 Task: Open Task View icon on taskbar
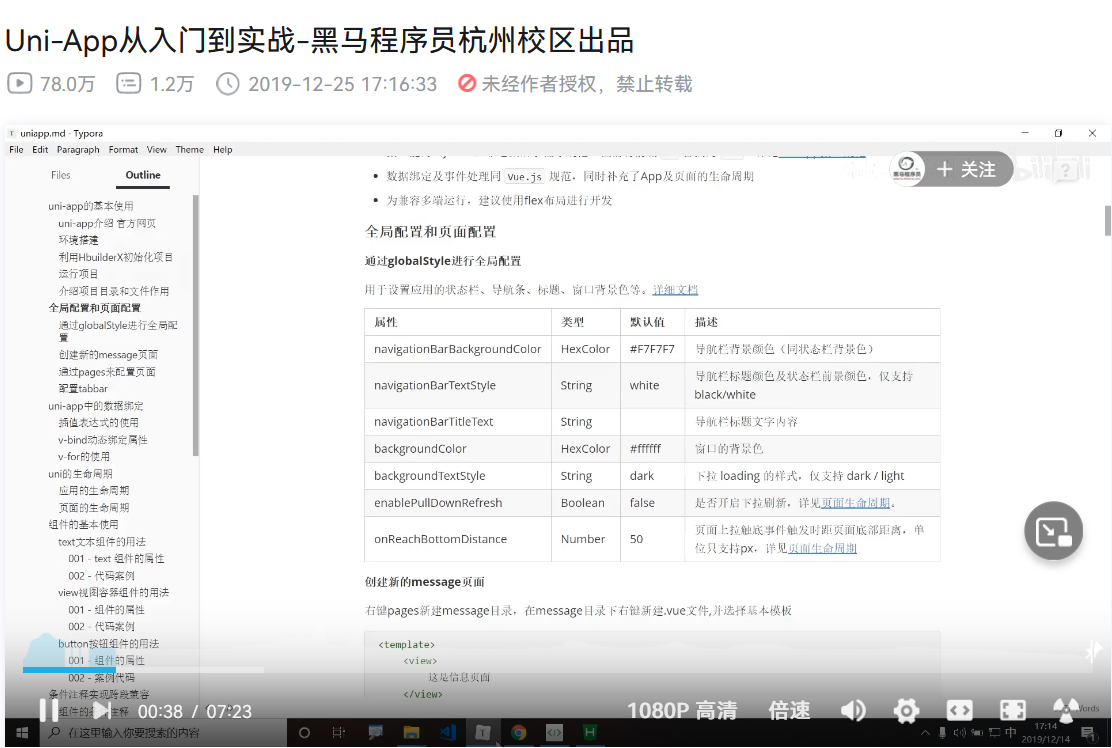click(x=339, y=732)
